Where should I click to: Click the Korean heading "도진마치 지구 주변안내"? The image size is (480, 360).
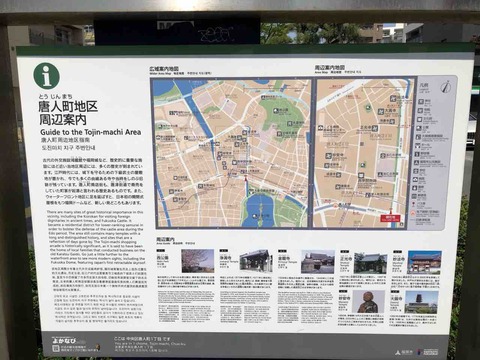(x=68, y=147)
